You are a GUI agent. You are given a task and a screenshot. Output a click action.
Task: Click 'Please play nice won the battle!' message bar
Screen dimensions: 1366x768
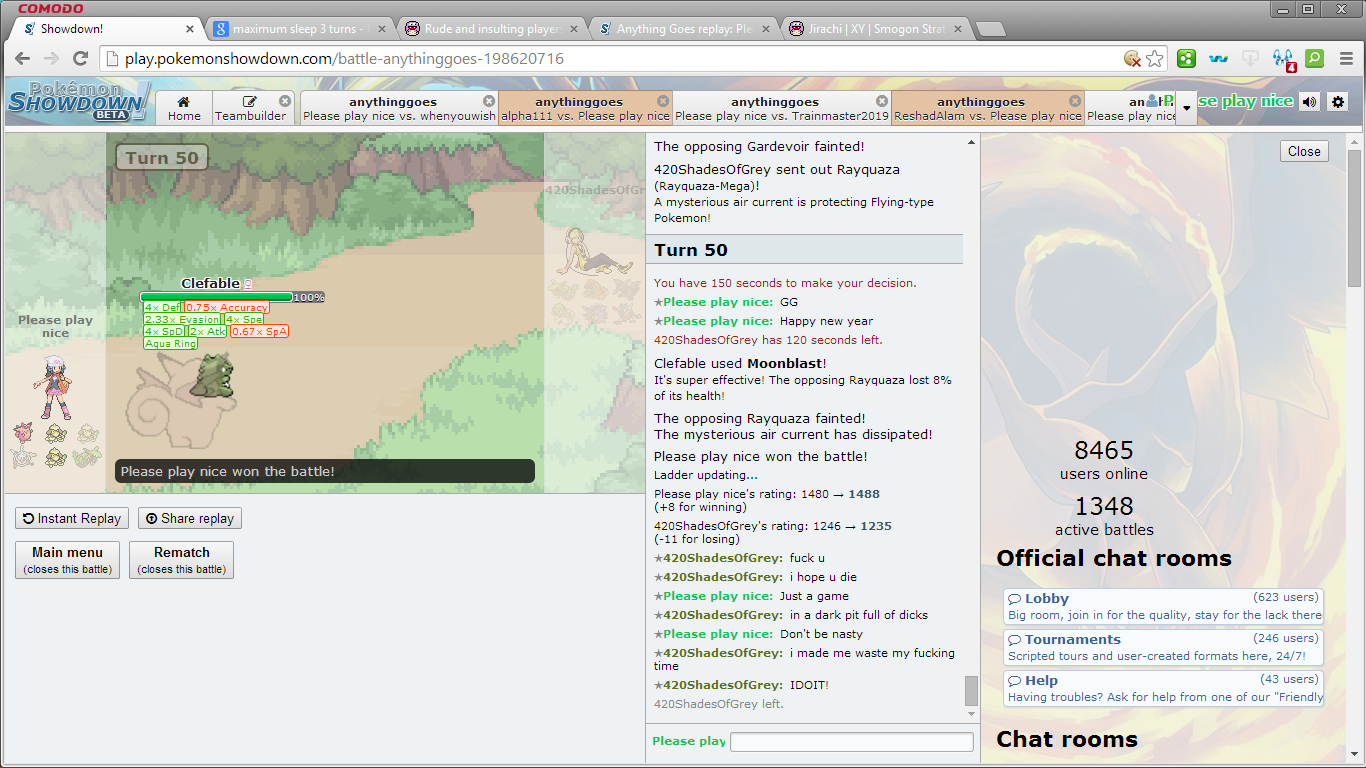tap(325, 472)
